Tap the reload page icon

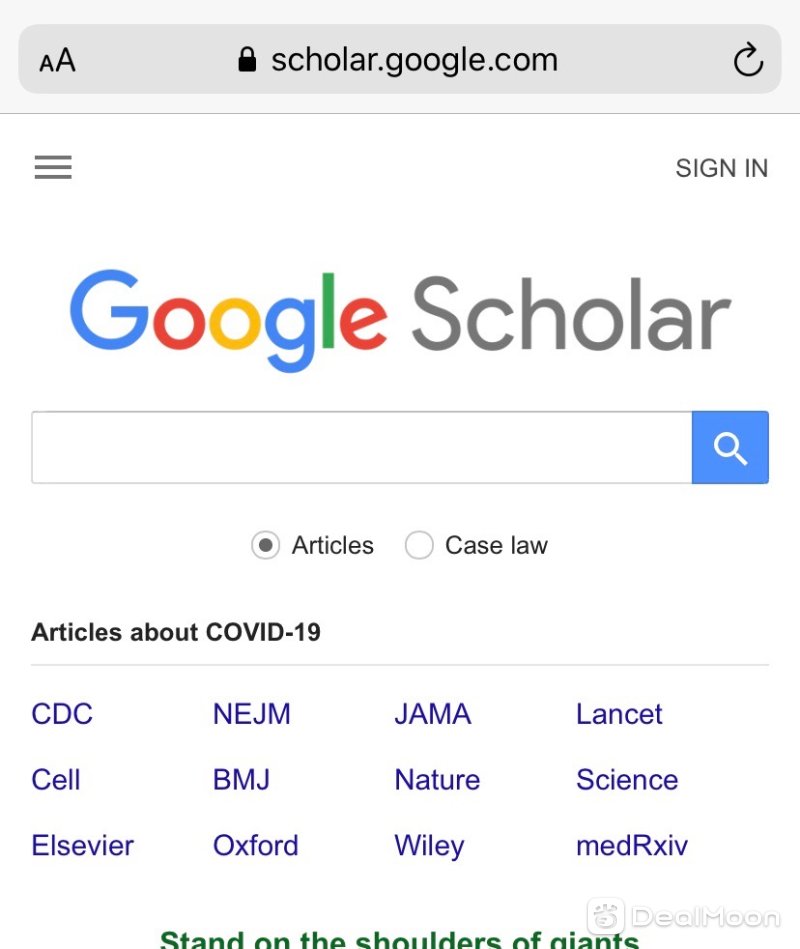(x=748, y=59)
